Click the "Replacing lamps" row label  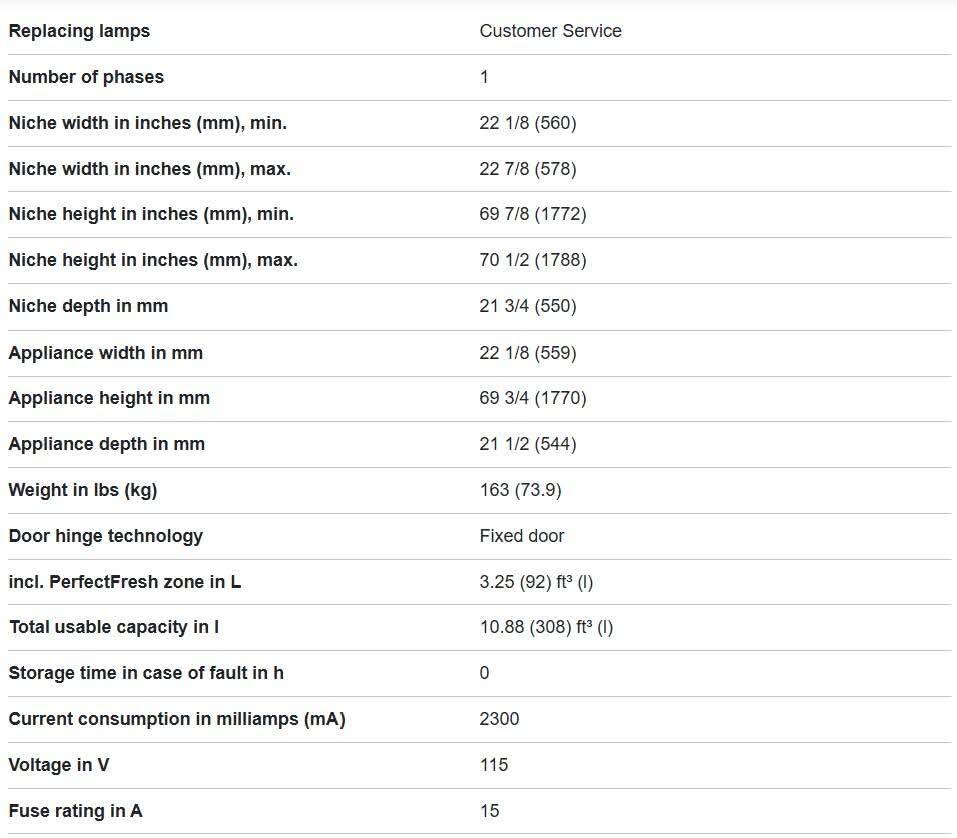coord(79,31)
